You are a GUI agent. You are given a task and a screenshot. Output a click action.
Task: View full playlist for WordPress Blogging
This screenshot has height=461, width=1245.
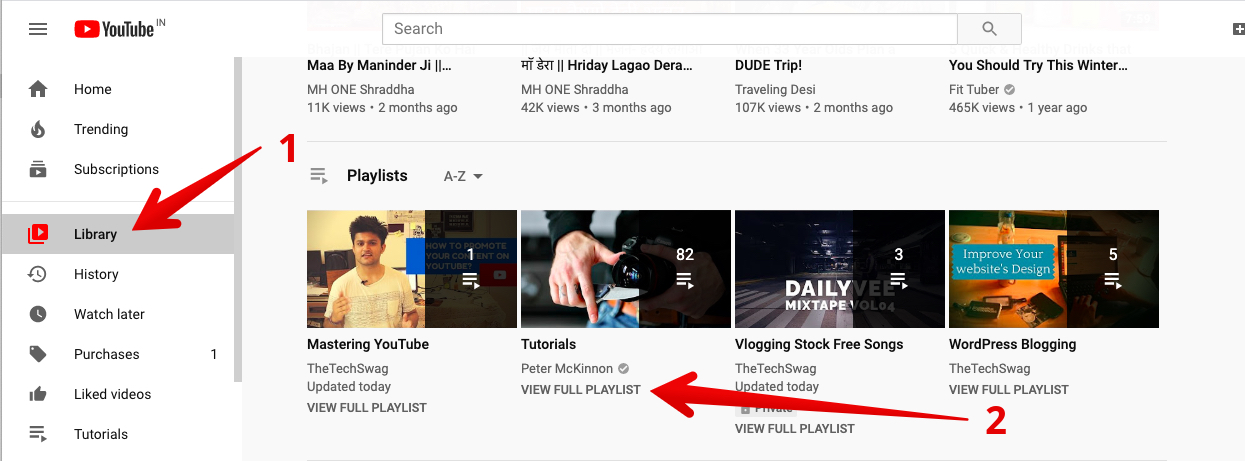[x=1009, y=390]
